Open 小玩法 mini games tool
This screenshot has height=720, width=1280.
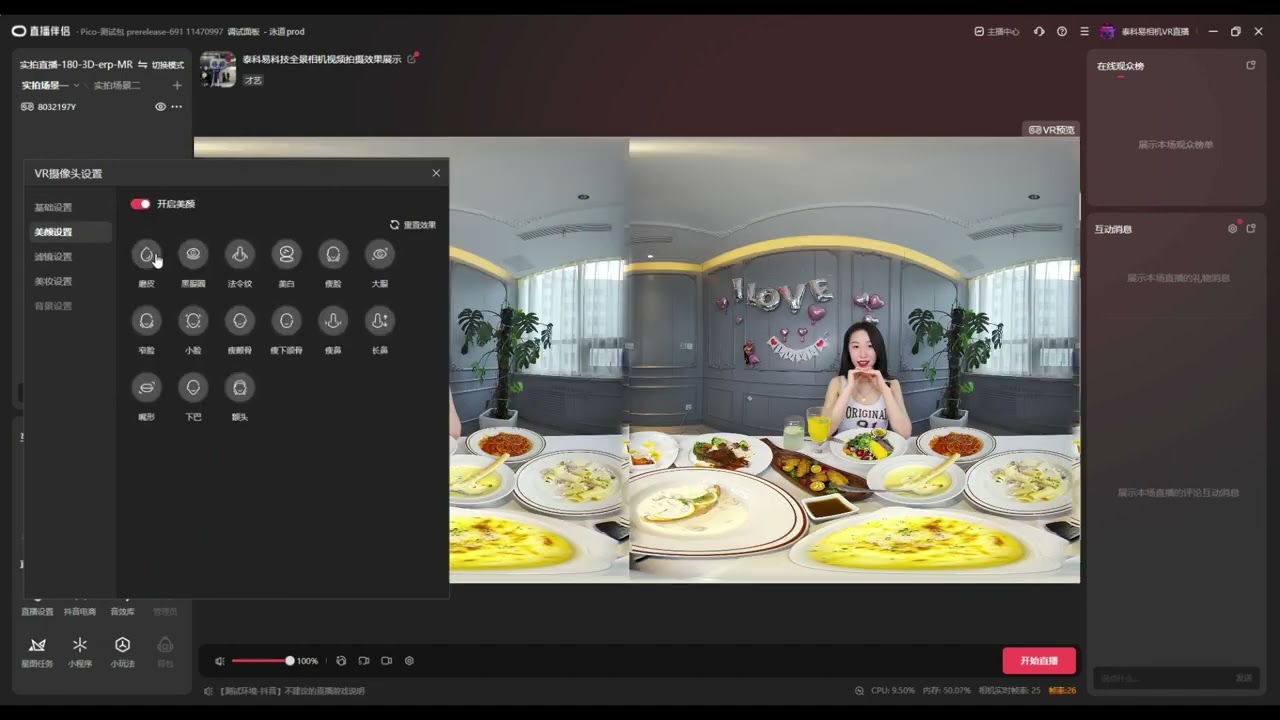(123, 652)
